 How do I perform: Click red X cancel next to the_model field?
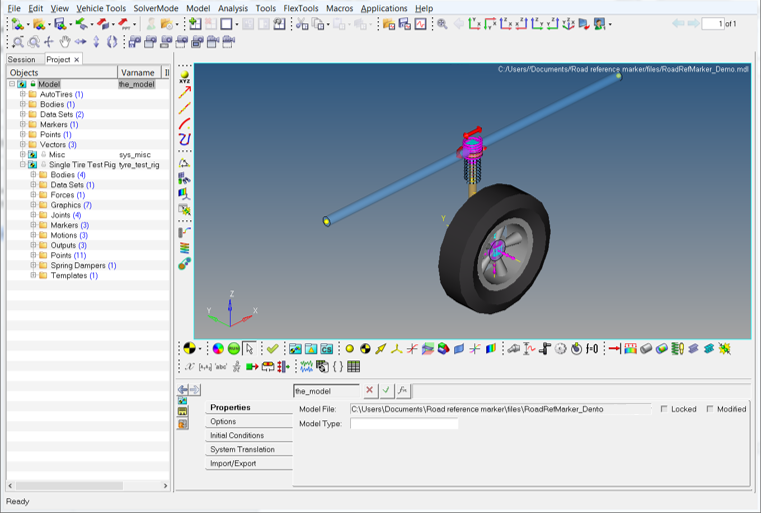370,391
